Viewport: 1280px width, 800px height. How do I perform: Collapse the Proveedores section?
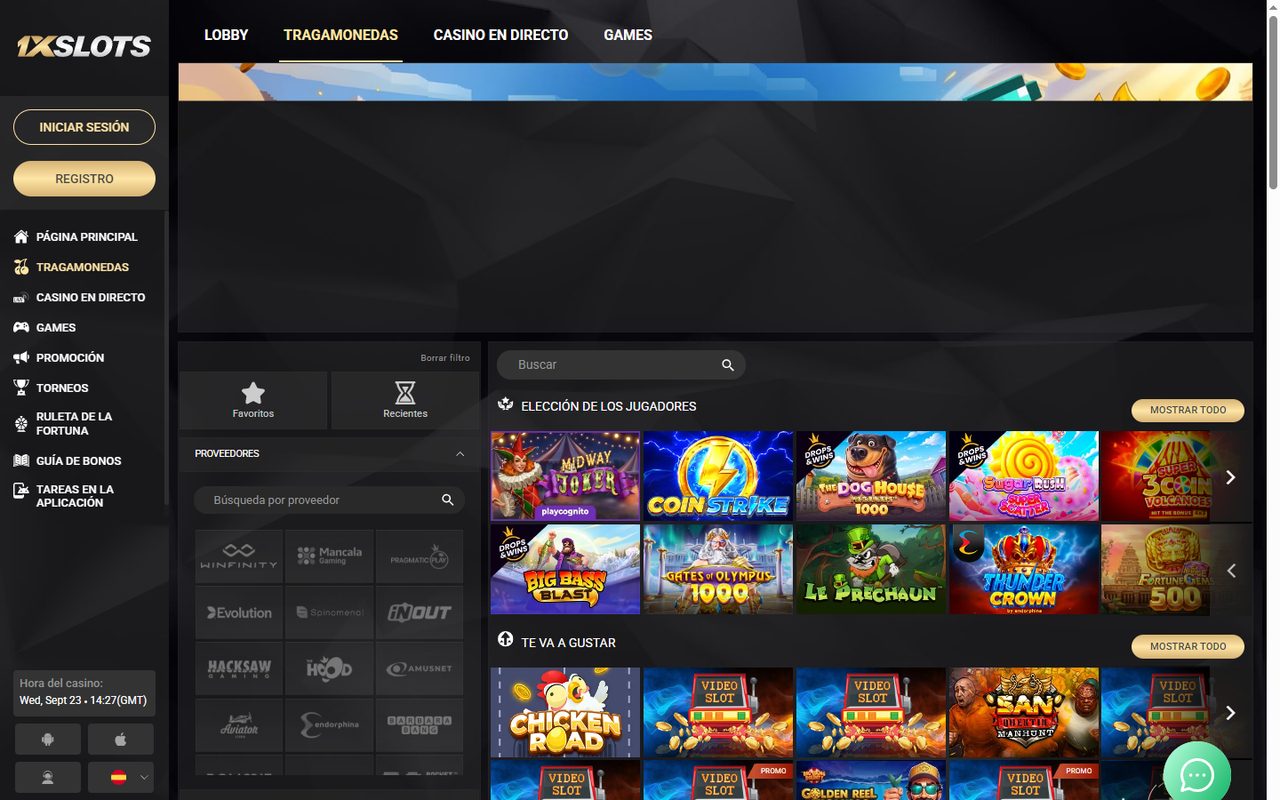click(x=460, y=454)
